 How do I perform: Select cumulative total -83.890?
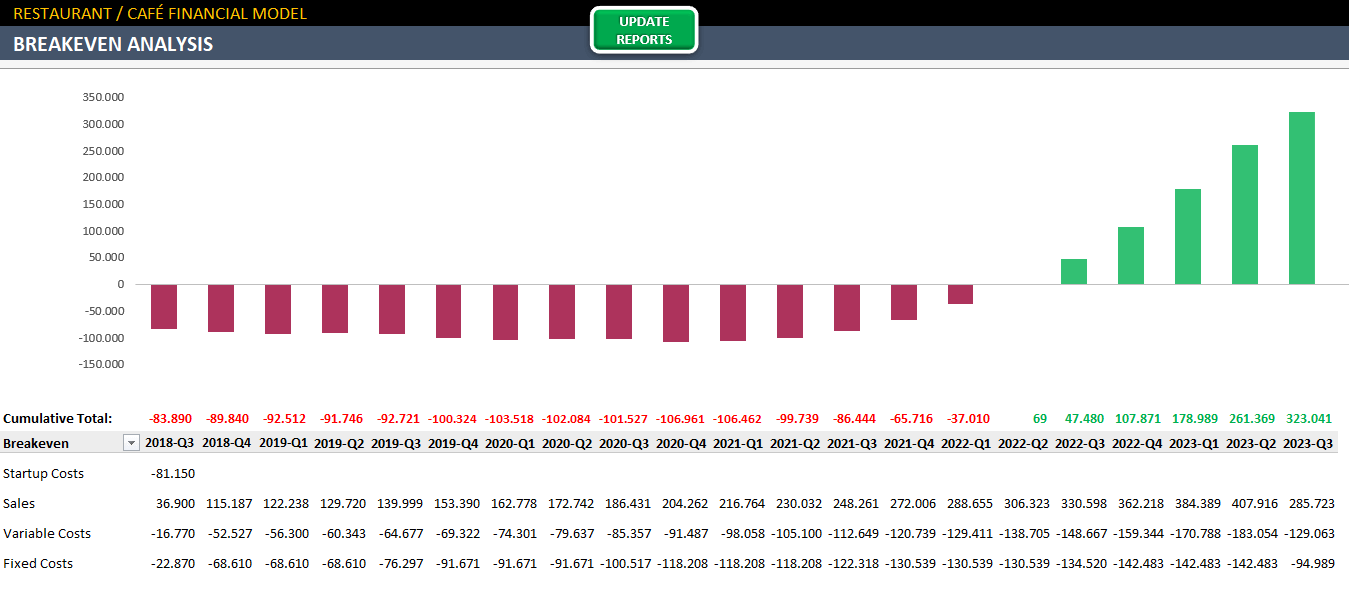pos(172,418)
